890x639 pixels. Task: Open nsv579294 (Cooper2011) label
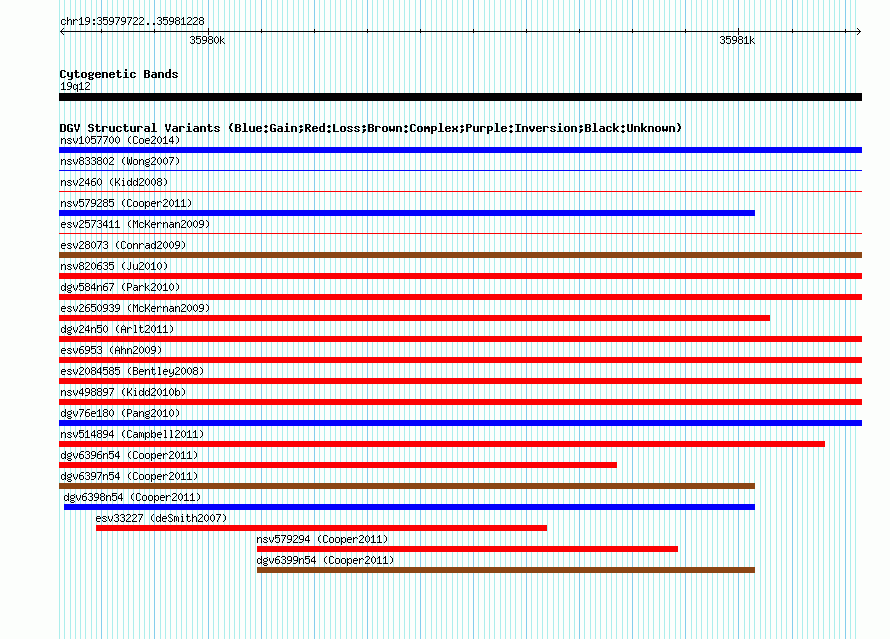tap(322, 539)
